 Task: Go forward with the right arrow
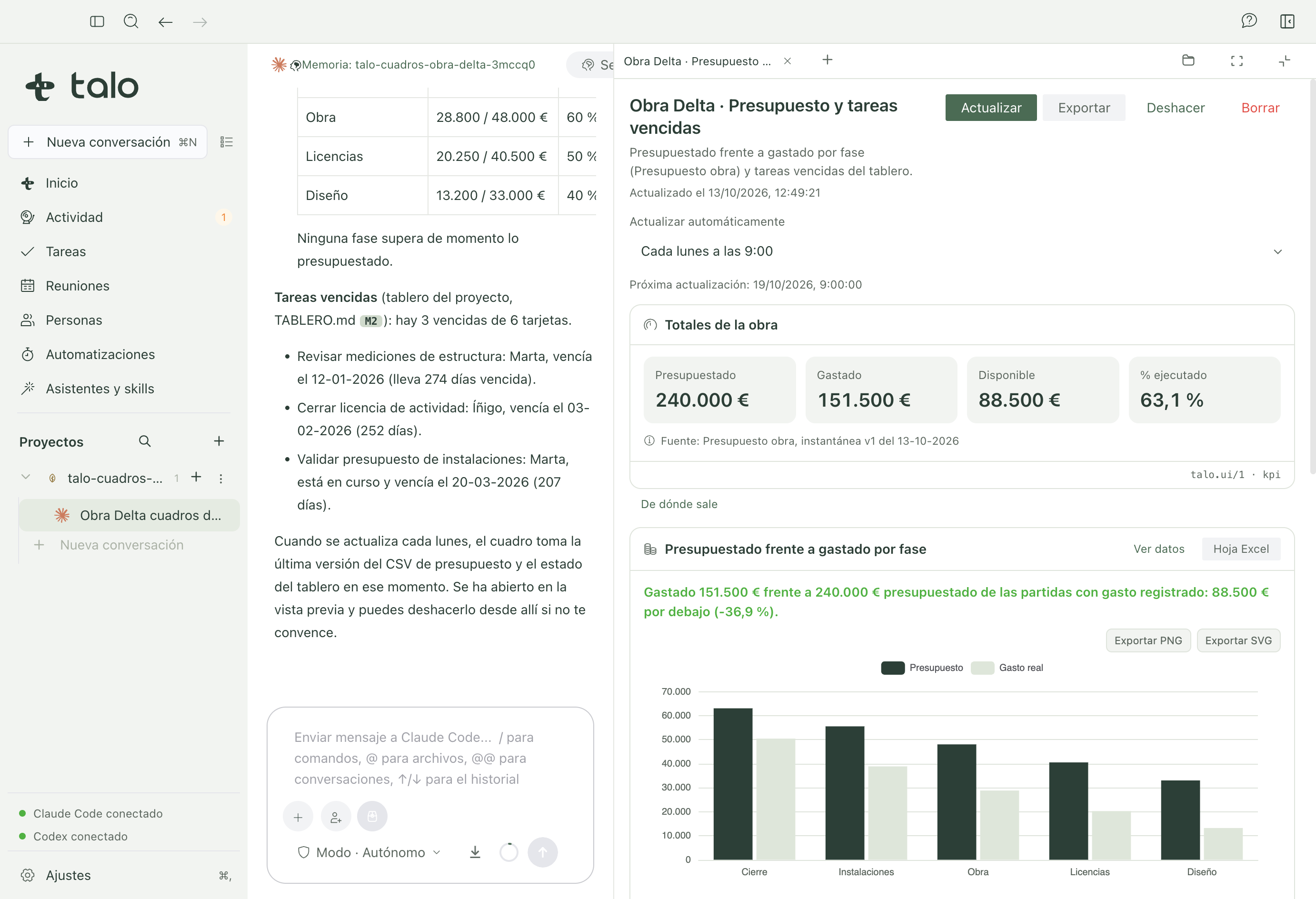click(200, 22)
